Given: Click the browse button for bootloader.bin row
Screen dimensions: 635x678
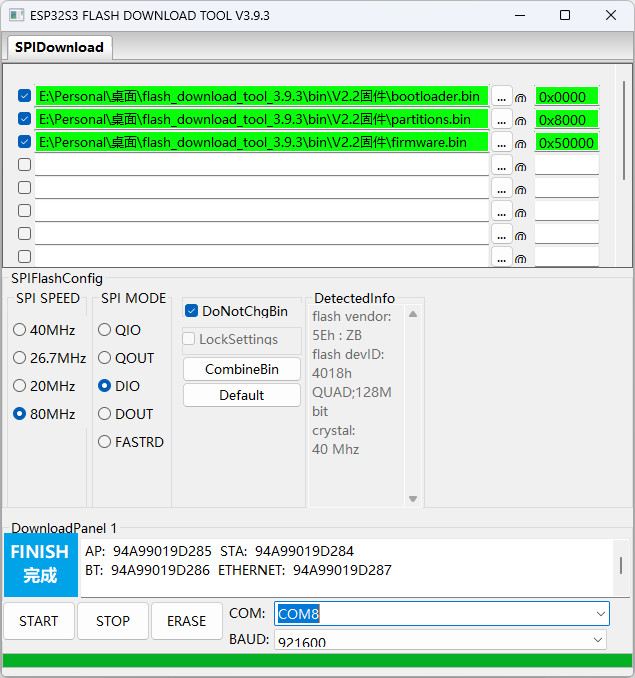Looking at the screenshot, I should tap(501, 97).
